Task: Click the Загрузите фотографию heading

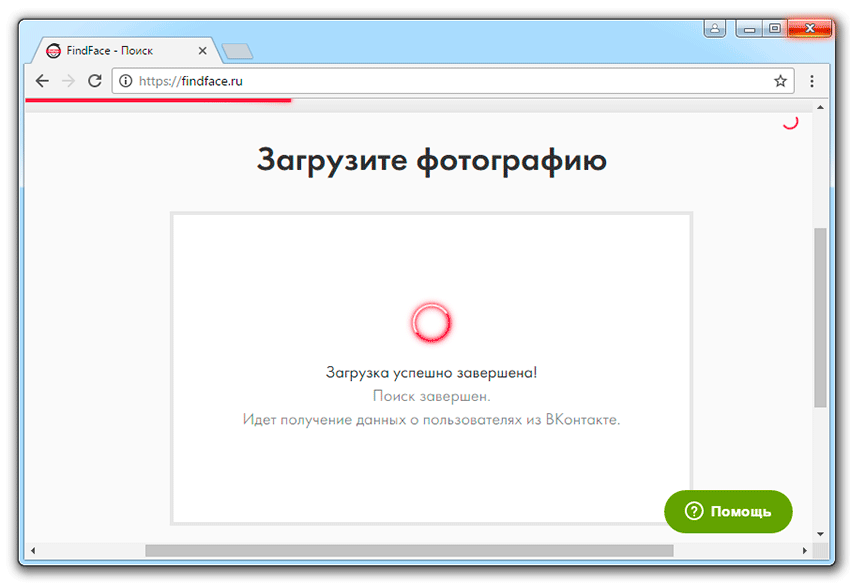Action: [x=432, y=161]
